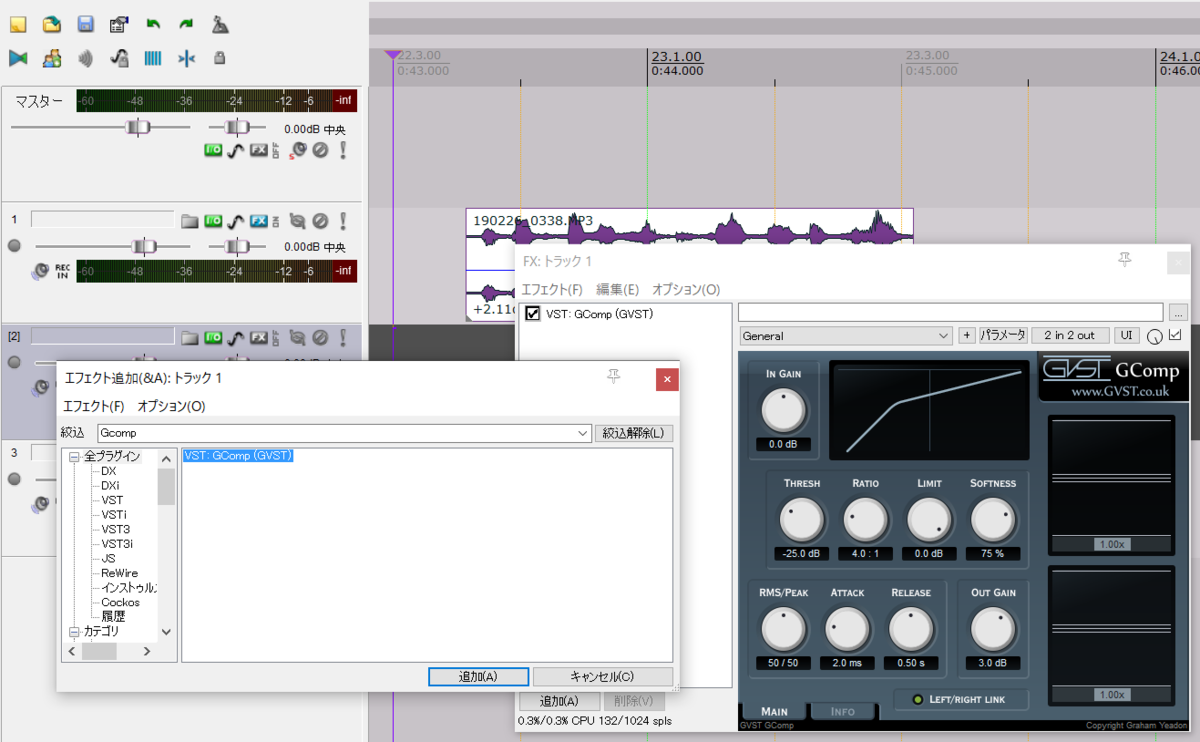Toggle track 1 FX bypass ON indicator
Screen dimensions: 1200x742
click(x=276, y=221)
